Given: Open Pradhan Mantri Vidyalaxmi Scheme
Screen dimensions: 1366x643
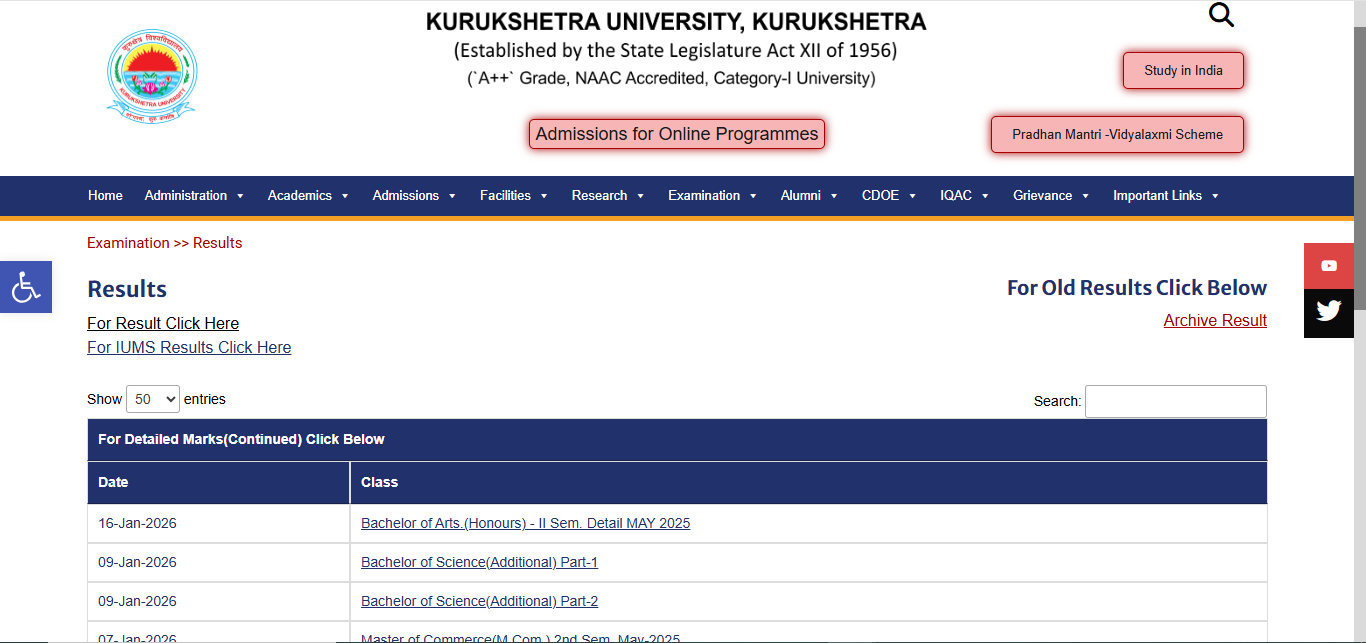Looking at the screenshot, I should 1116,133.
